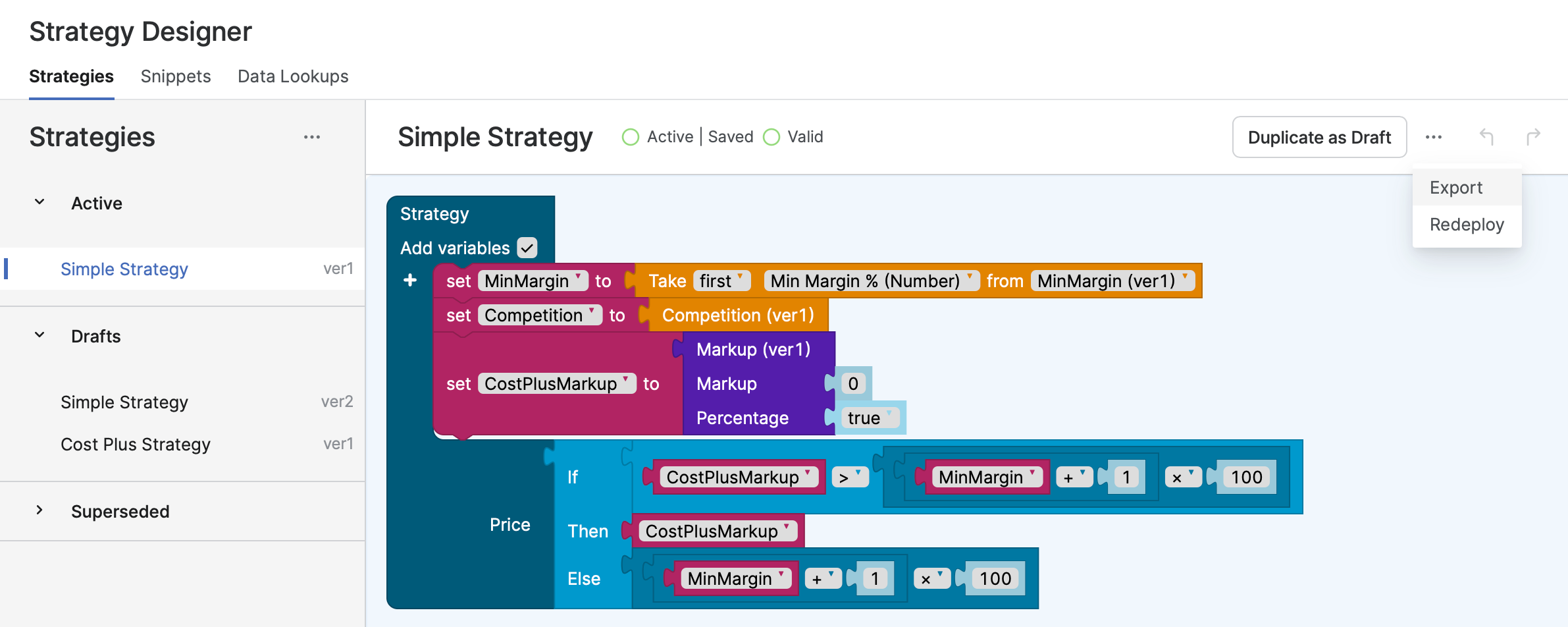Expand the Superseded section
Screen dimensions: 1568x627
pos(40,511)
